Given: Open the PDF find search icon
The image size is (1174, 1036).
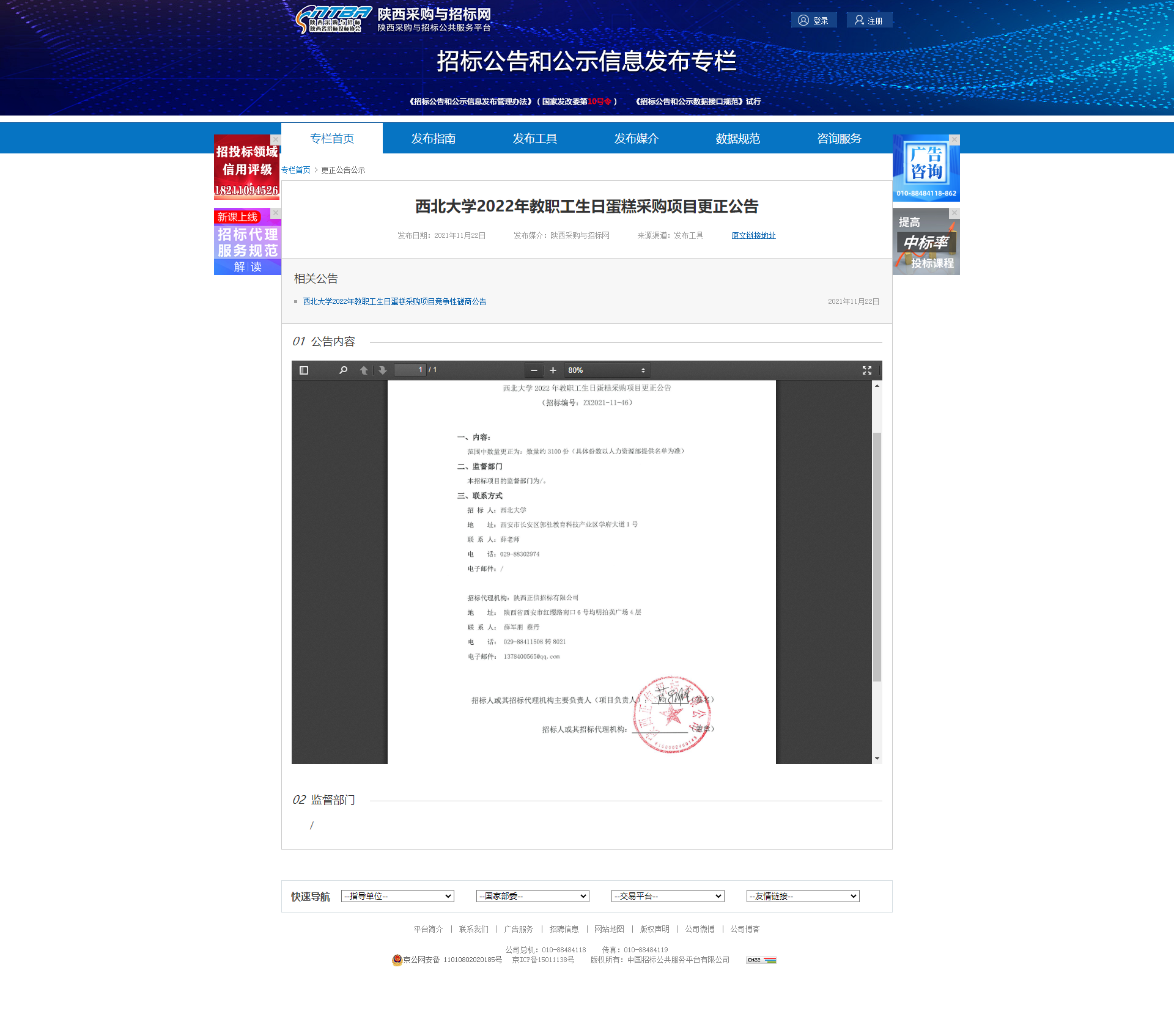Looking at the screenshot, I should click(x=343, y=370).
